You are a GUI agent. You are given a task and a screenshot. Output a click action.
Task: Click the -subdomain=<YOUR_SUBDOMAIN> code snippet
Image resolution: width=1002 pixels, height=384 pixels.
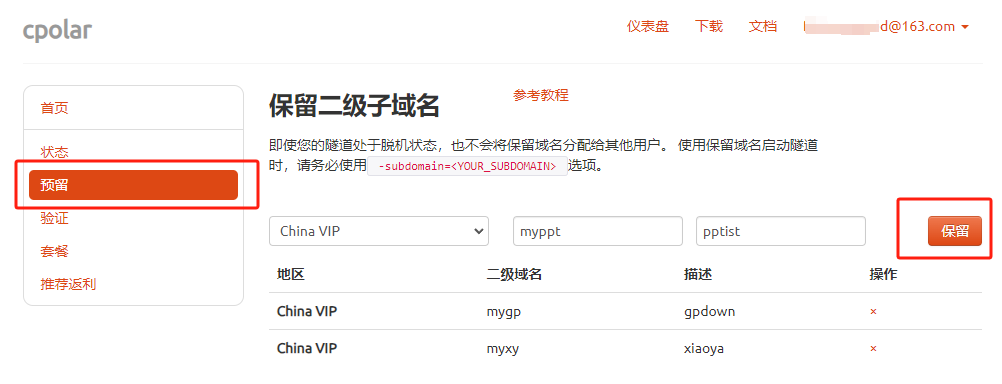pyautogui.click(x=467, y=166)
